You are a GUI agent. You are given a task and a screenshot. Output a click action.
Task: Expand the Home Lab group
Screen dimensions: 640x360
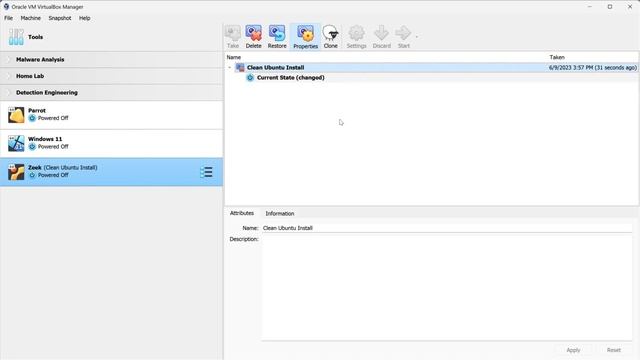(x=9, y=76)
